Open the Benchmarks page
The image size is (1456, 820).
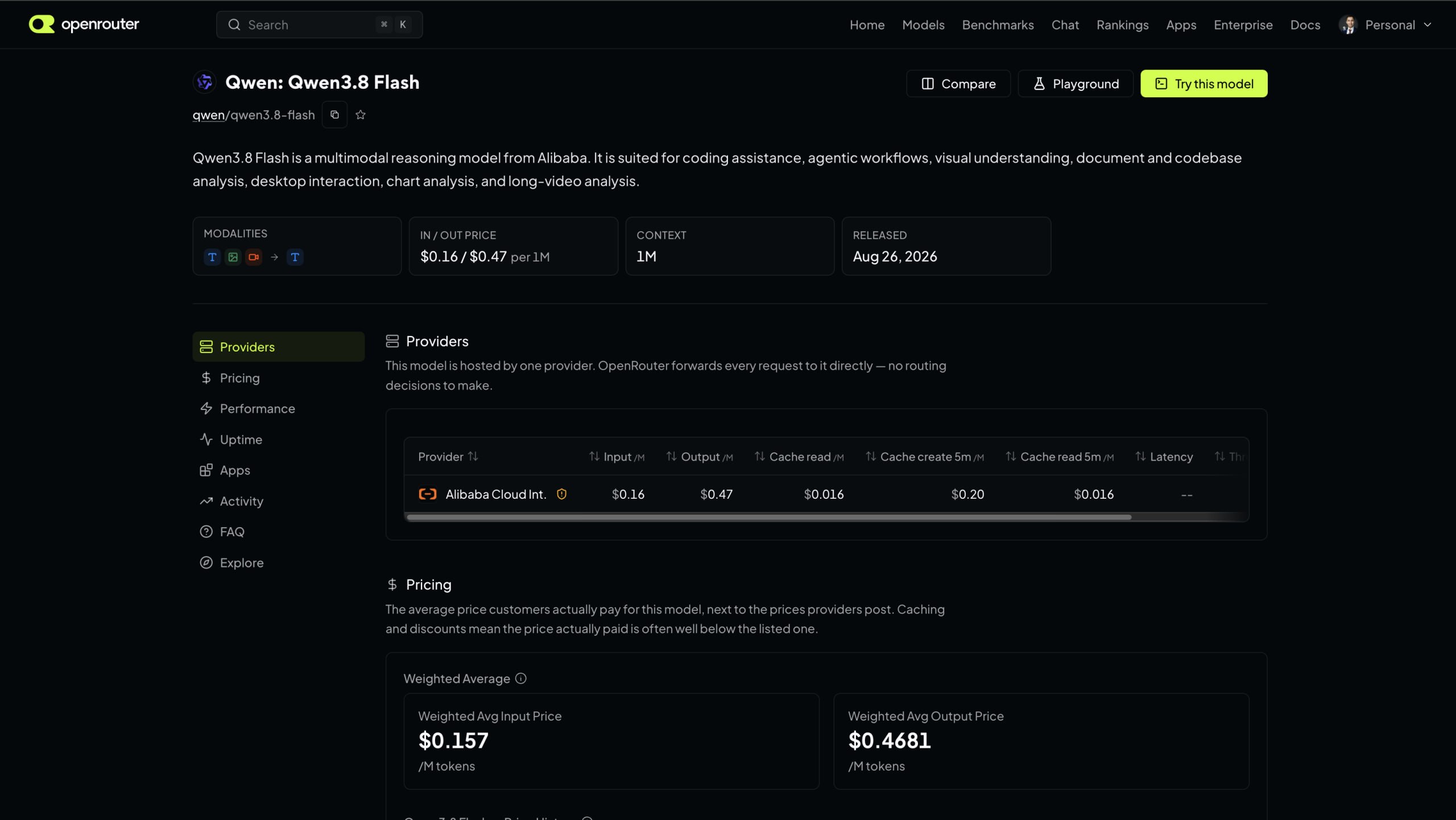pyautogui.click(x=998, y=24)
